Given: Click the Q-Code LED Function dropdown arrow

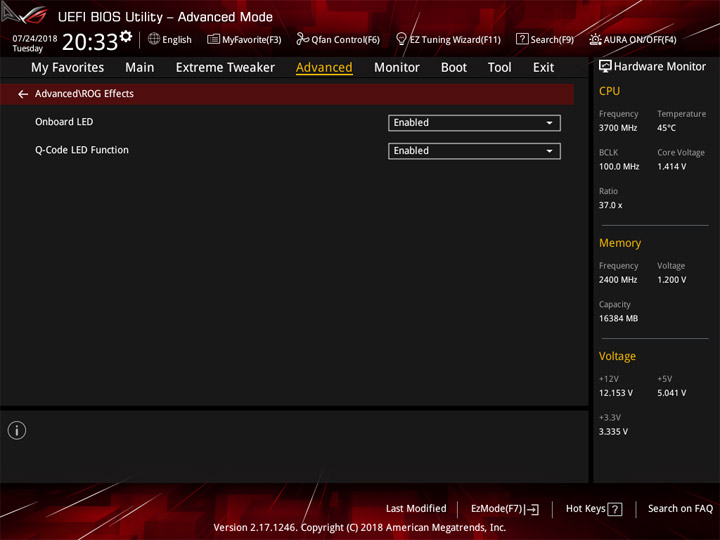Looking at the screenshot, I should 549,151.
